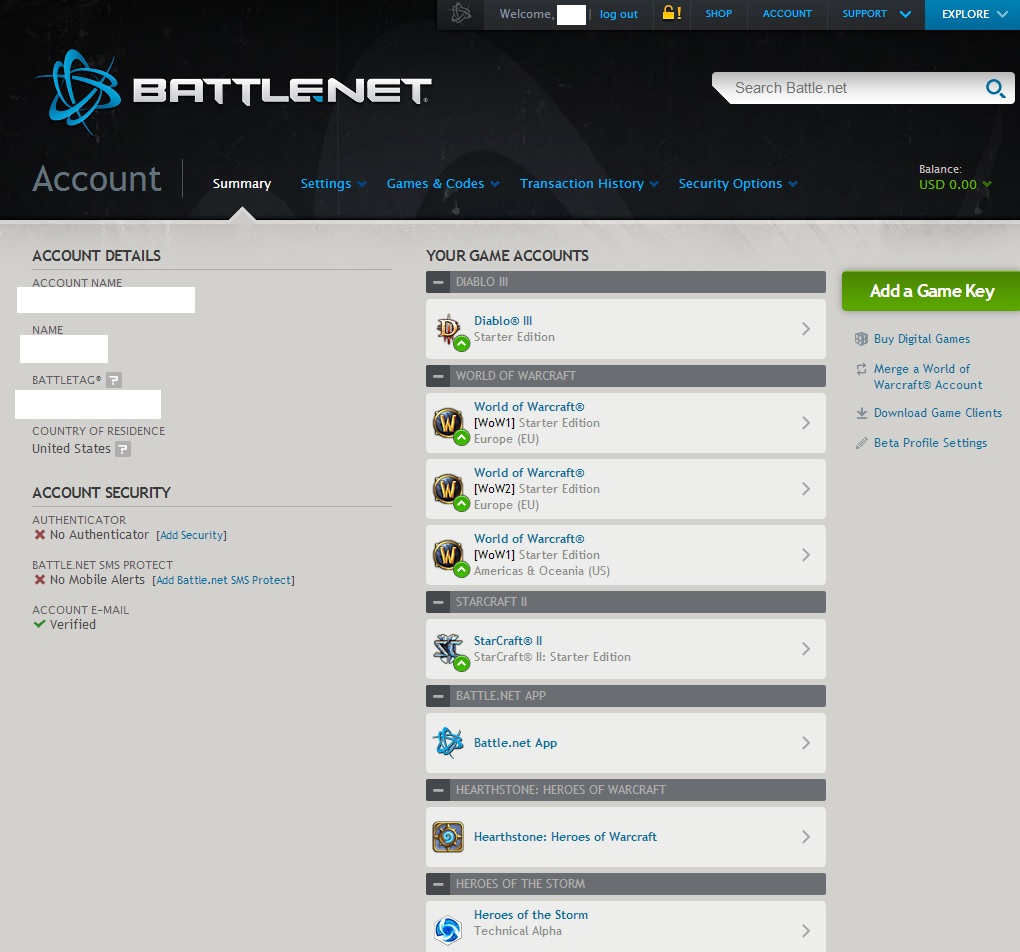Click the Beta Profile Settings pencil icon

pos(861,443)
